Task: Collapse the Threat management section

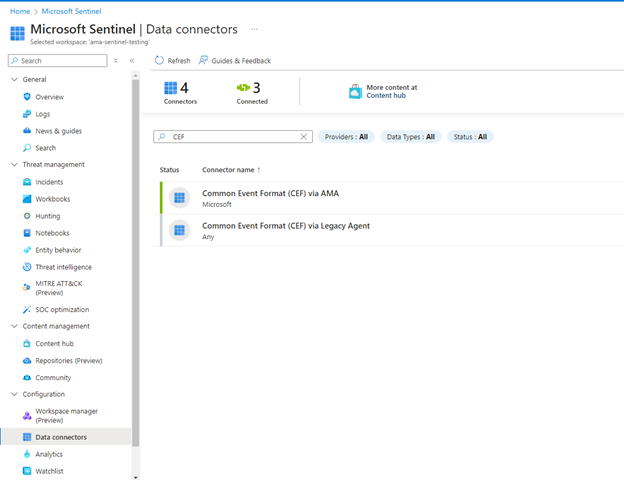Action: (14, 164)
